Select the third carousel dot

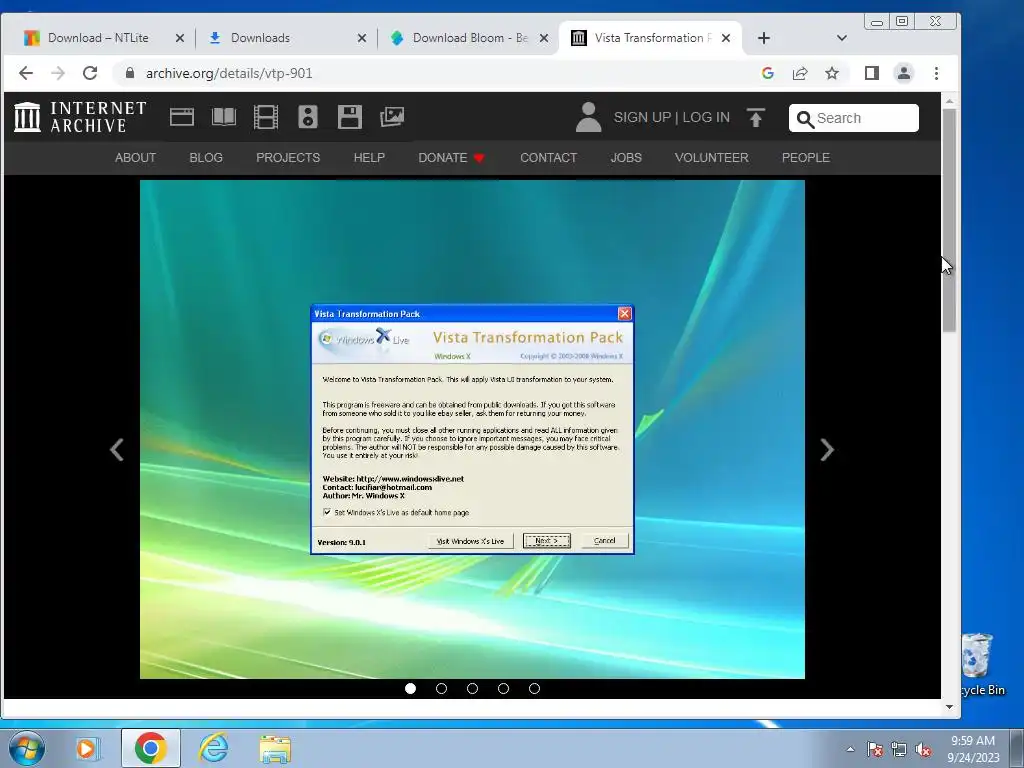point(472,688)
